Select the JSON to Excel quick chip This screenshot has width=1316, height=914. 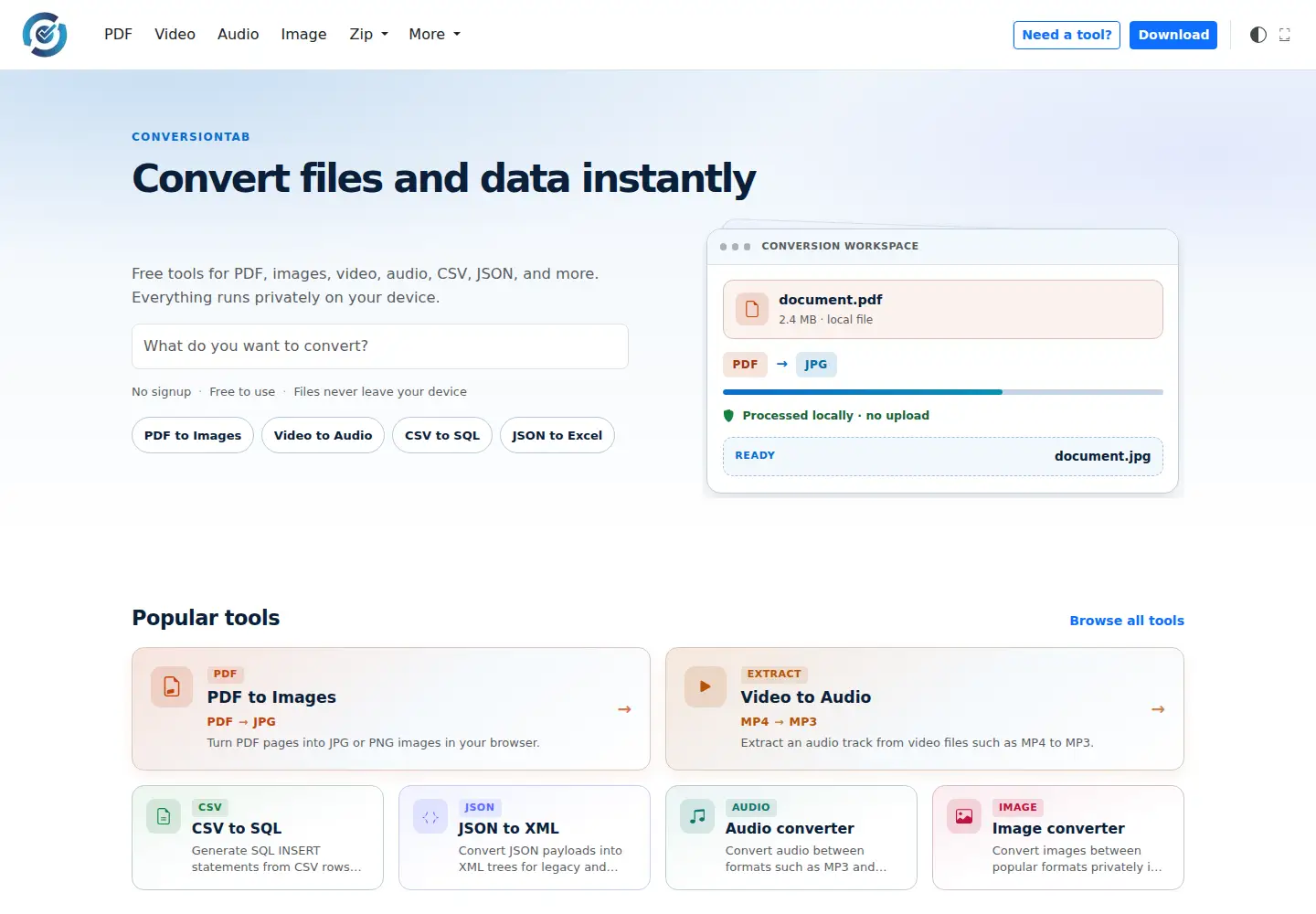(x=557, y=435)
